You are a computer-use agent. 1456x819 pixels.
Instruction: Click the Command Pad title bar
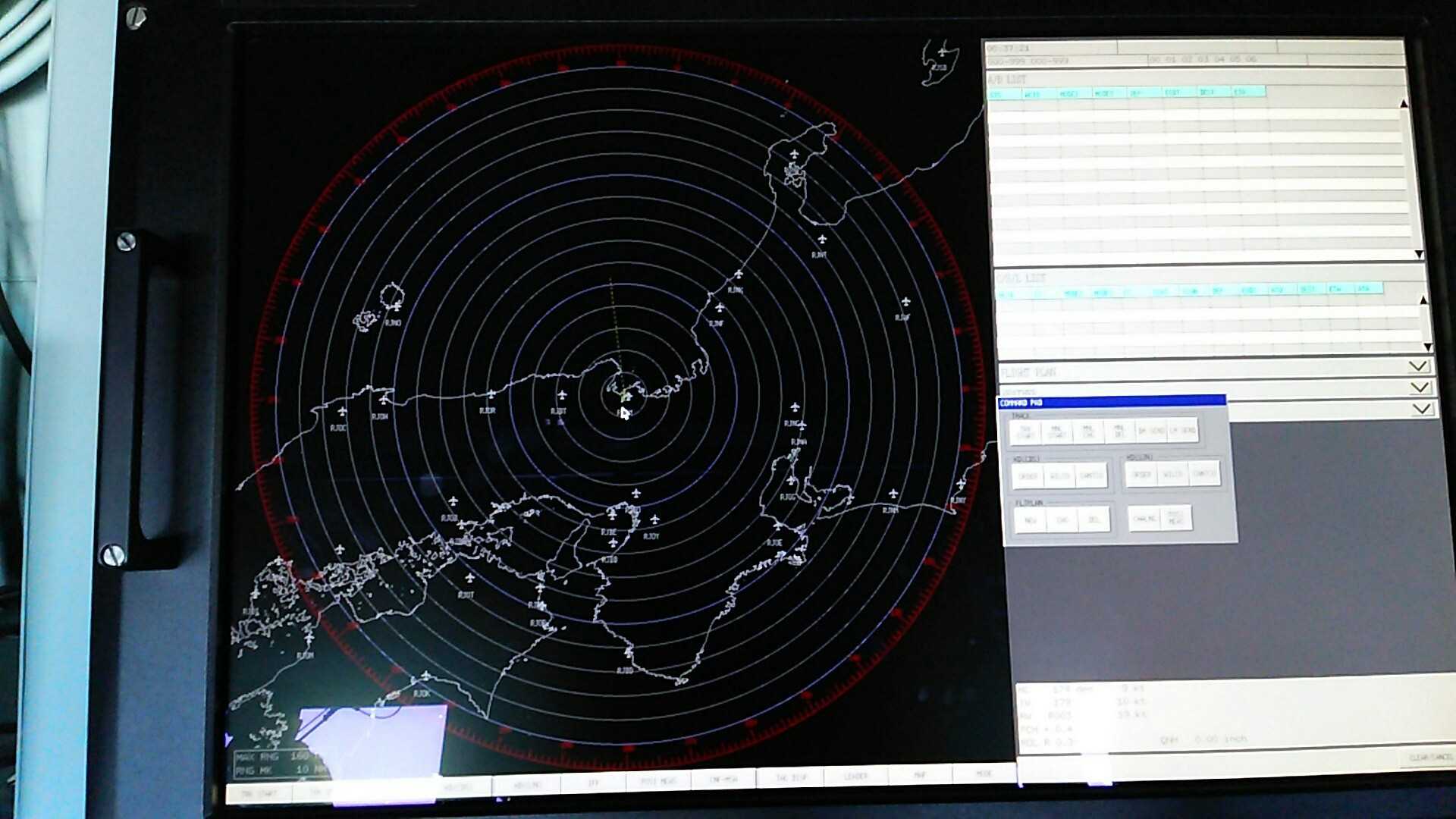pyautogui.click(x=1110, y=402)
